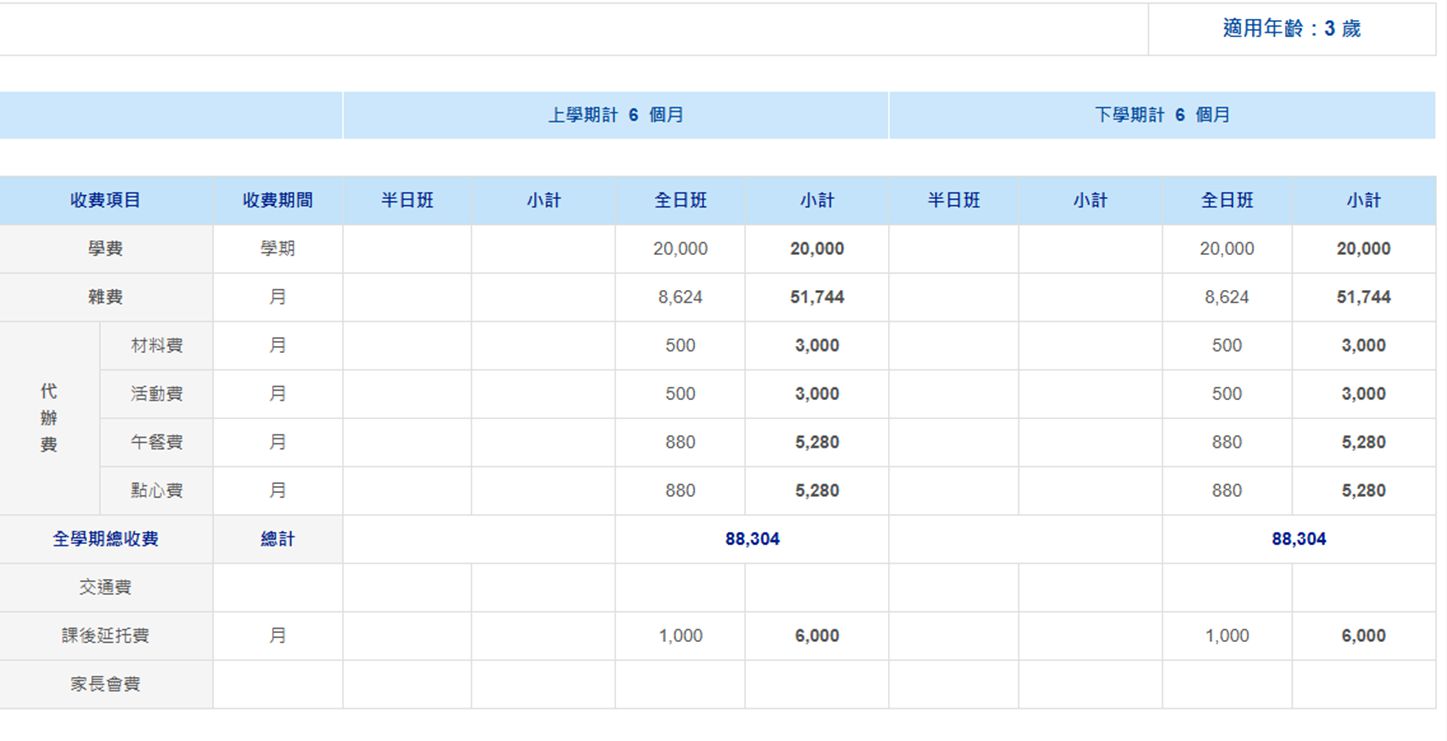Click the 活動費 row label
This screenshot has width=1447, height=741.
(x=156, y=394)
